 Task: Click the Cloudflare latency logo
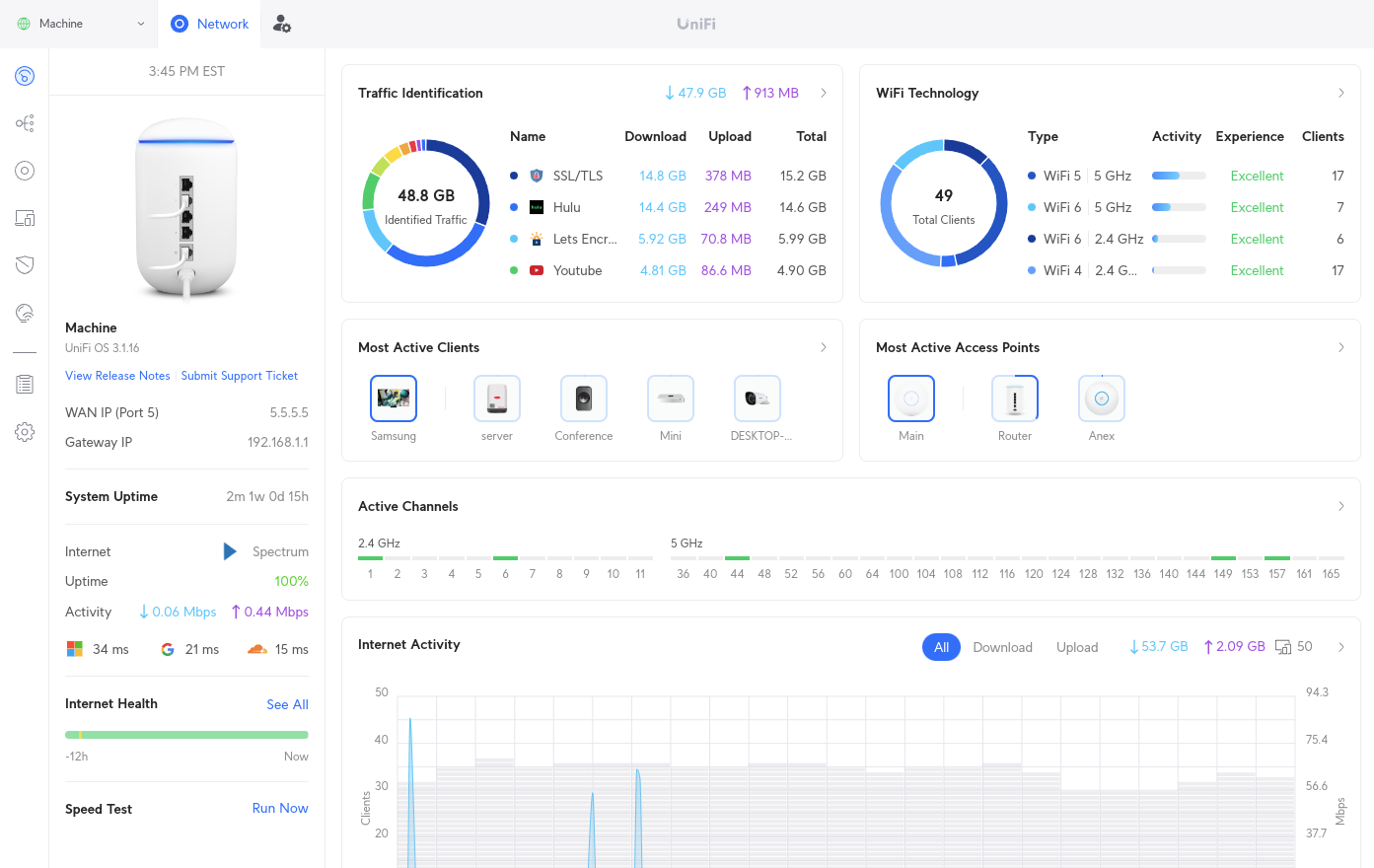click(x=257, y=649)
